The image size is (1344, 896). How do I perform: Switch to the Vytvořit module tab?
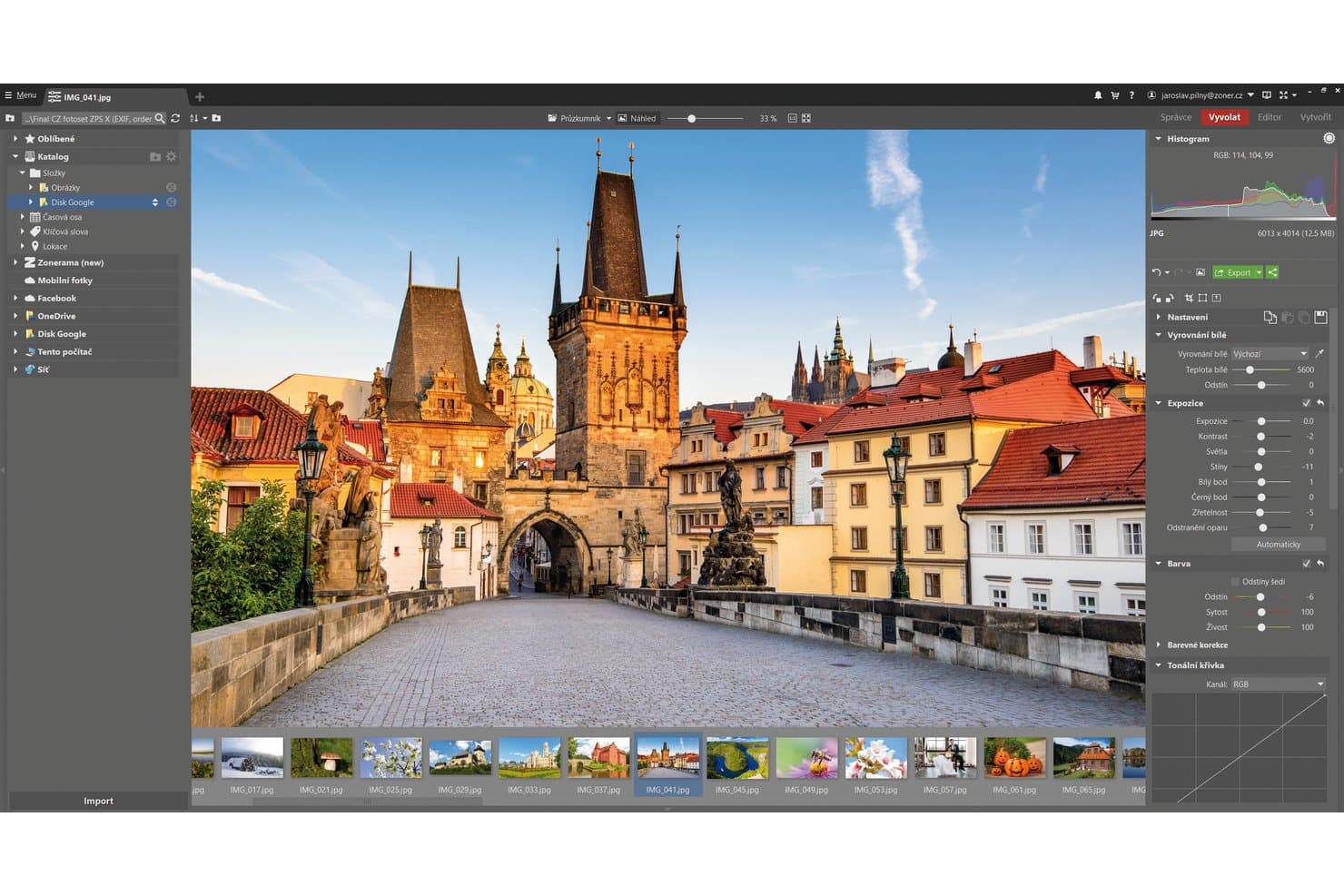coord(1315,117)
